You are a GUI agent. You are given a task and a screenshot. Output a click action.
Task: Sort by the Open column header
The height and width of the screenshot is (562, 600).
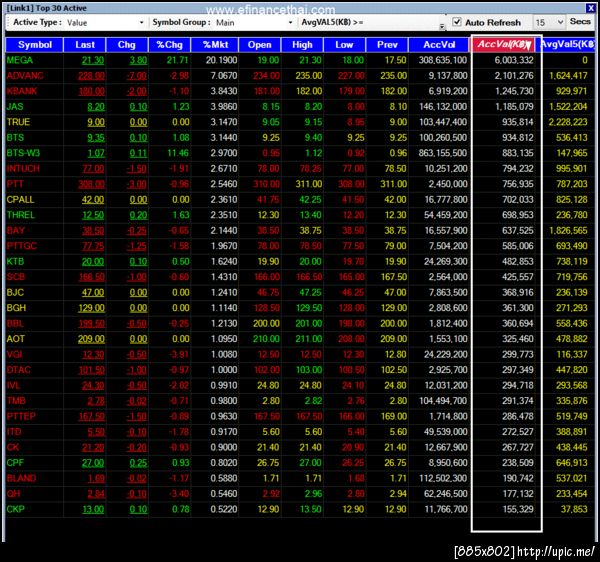(260, 45)
